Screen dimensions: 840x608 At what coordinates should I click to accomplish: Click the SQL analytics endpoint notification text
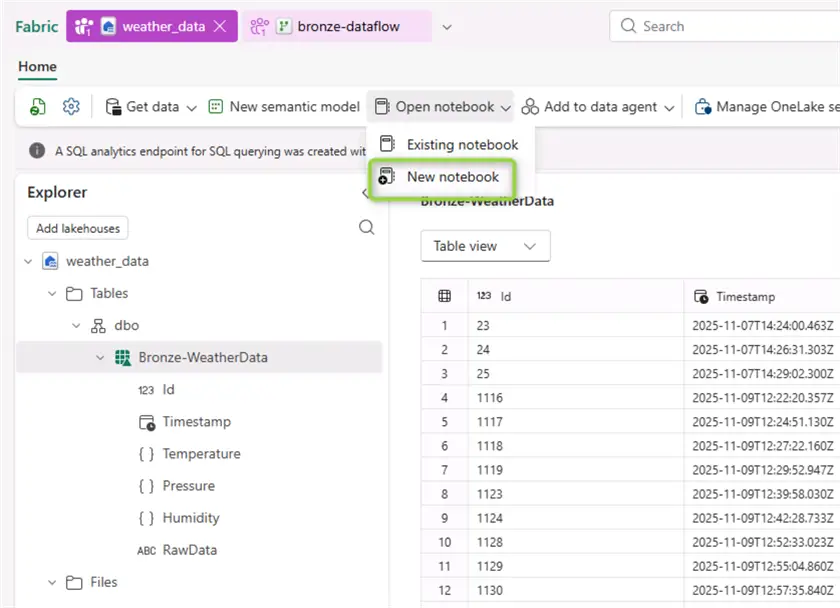[x=210, y=151]
